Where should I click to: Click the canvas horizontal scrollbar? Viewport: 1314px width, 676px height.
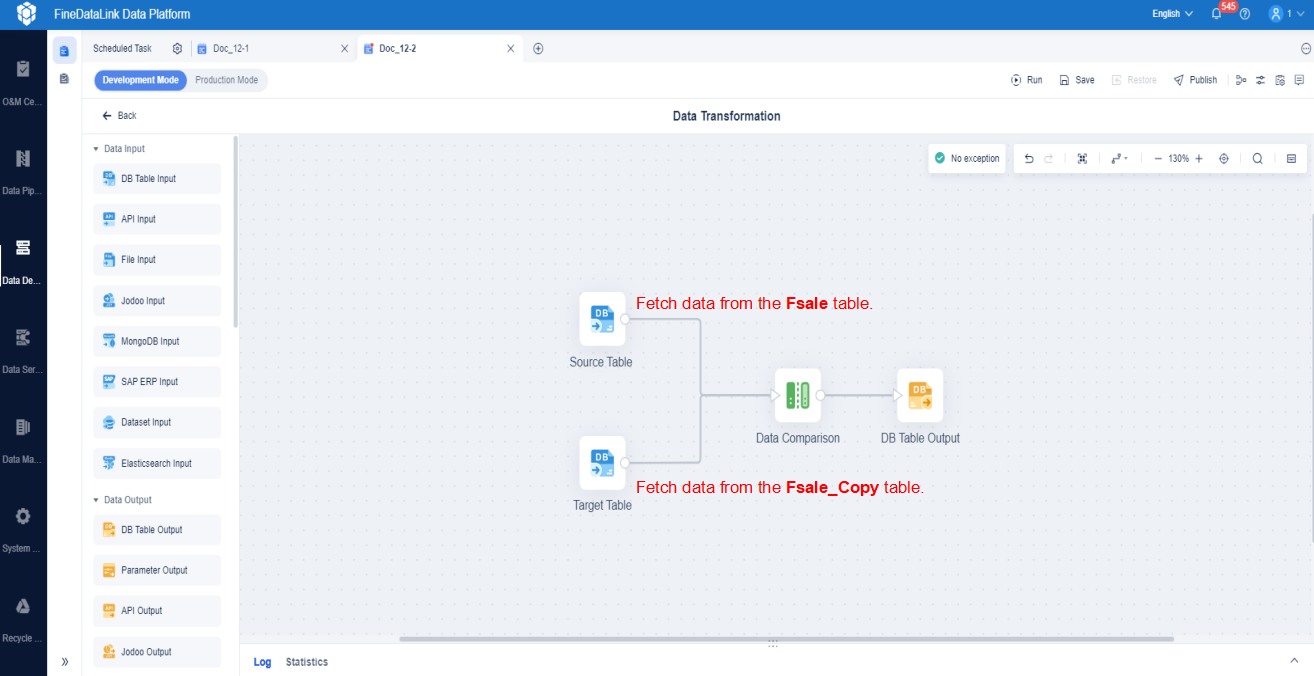coord(786,638)
